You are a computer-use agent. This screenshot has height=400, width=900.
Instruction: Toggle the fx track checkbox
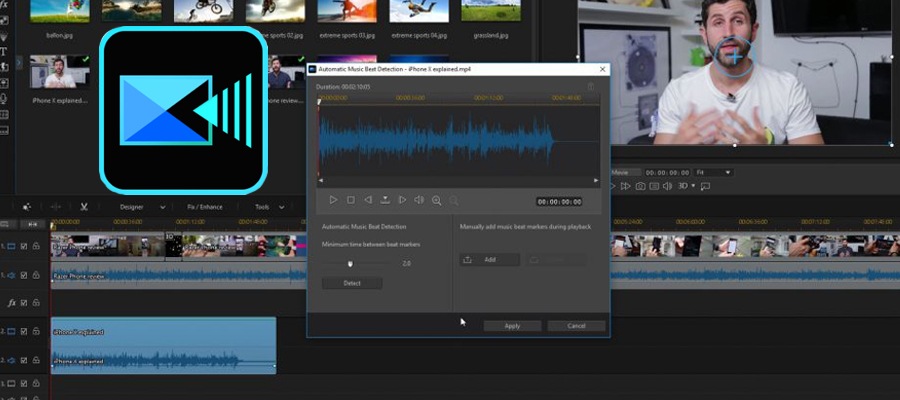24,301
